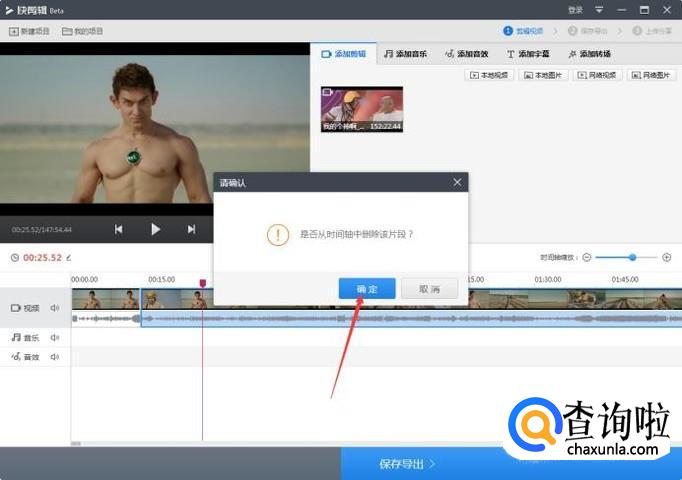Mute the 音效 track speaker icon
Screen dimensions: 682x480
pos(55,357)
